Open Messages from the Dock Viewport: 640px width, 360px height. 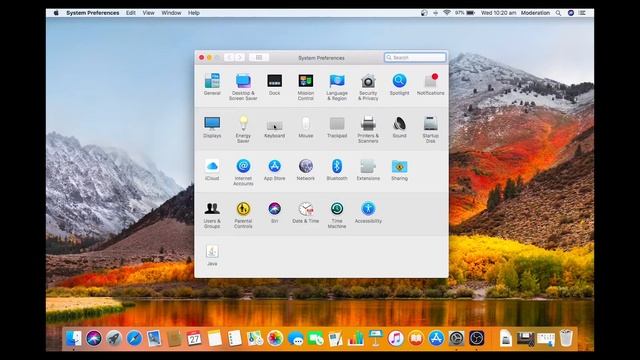(295, 338)
